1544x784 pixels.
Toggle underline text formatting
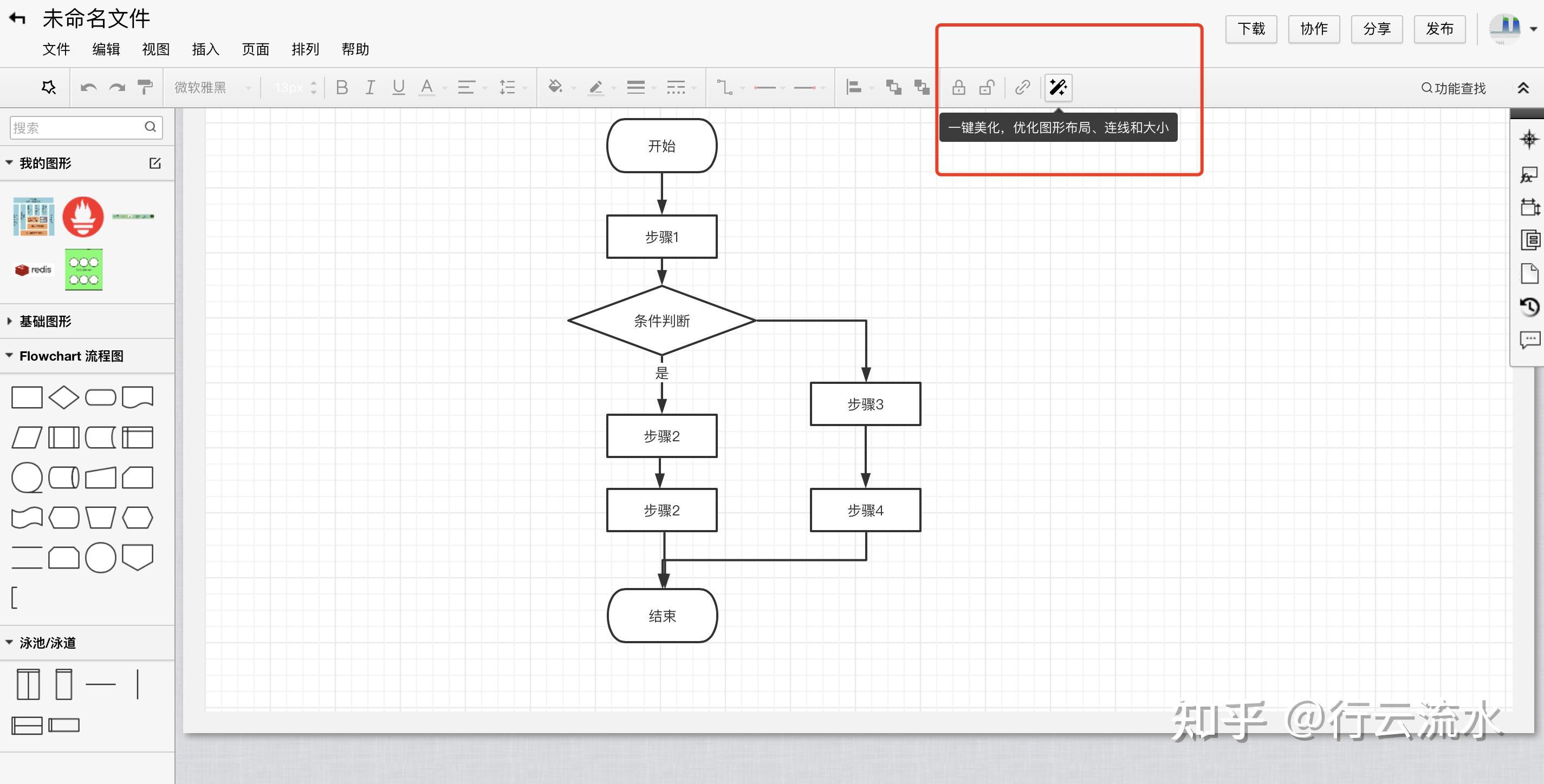pos(399,88)
